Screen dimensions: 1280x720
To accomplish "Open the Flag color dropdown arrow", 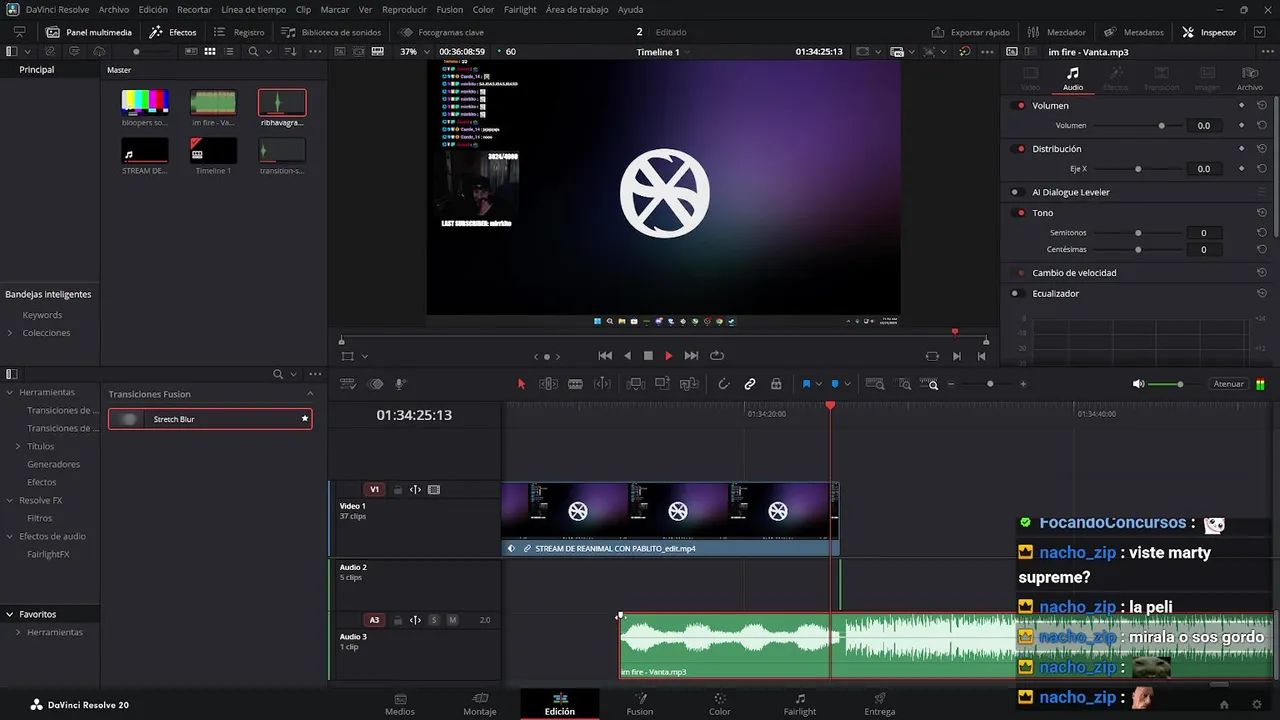I will coord(818,384).
